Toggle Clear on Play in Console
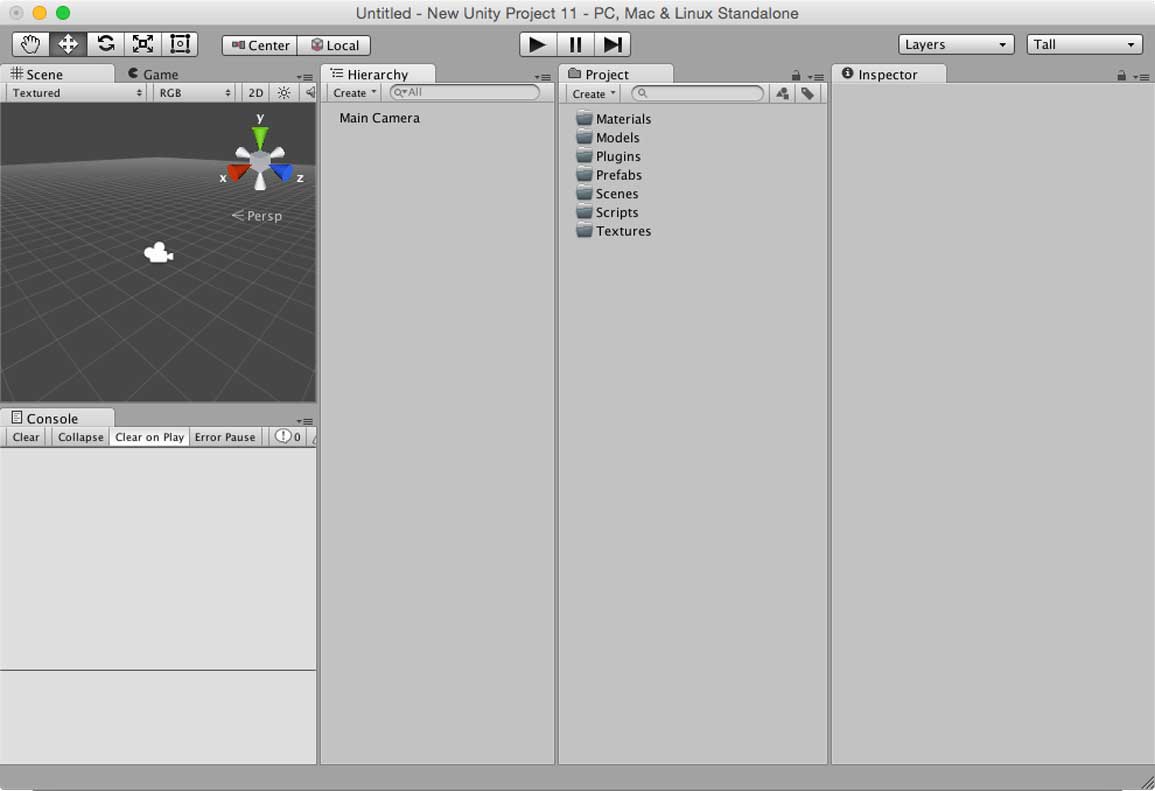 (150, 437)
